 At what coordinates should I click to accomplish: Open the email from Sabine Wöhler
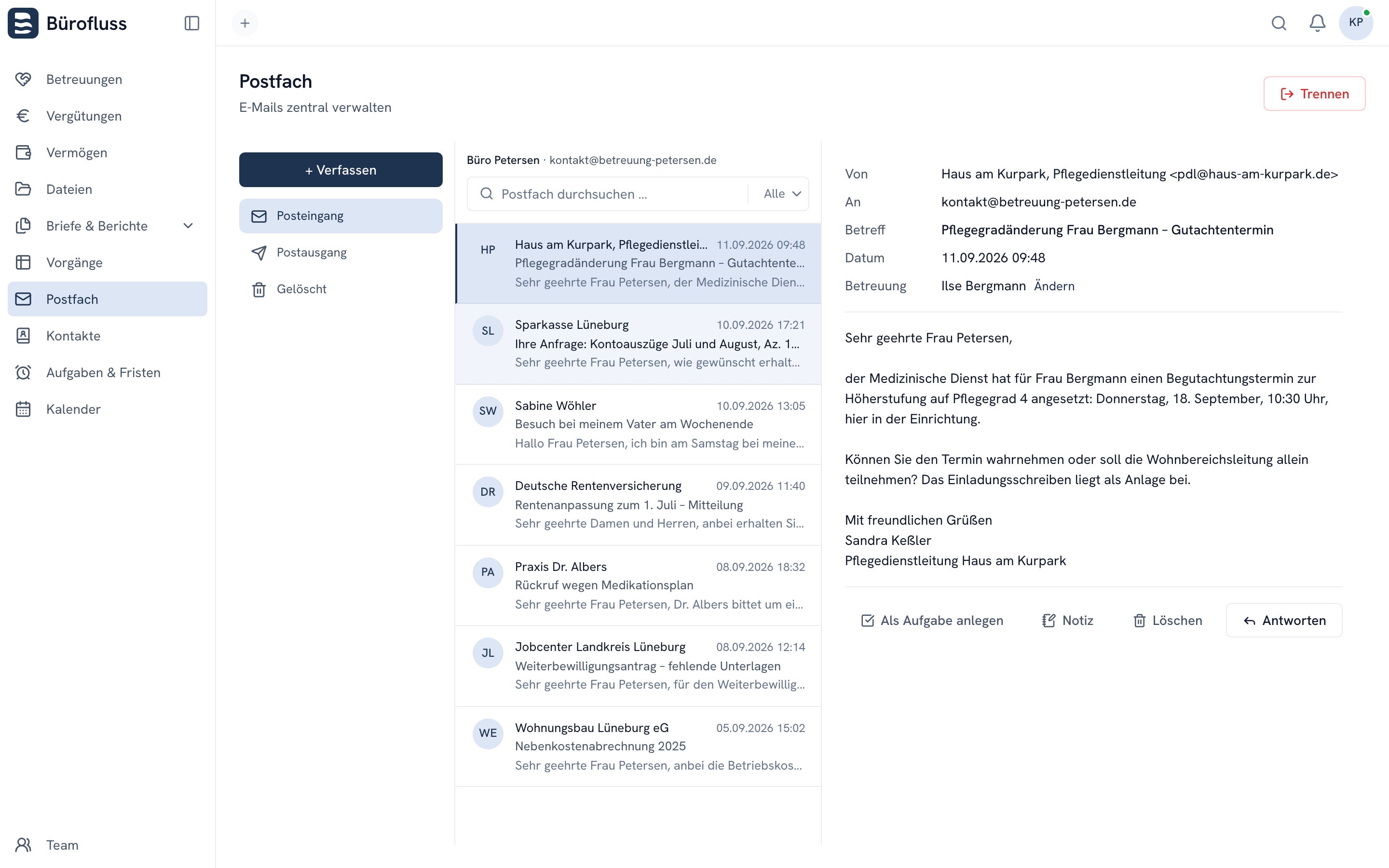pos(638,425)
